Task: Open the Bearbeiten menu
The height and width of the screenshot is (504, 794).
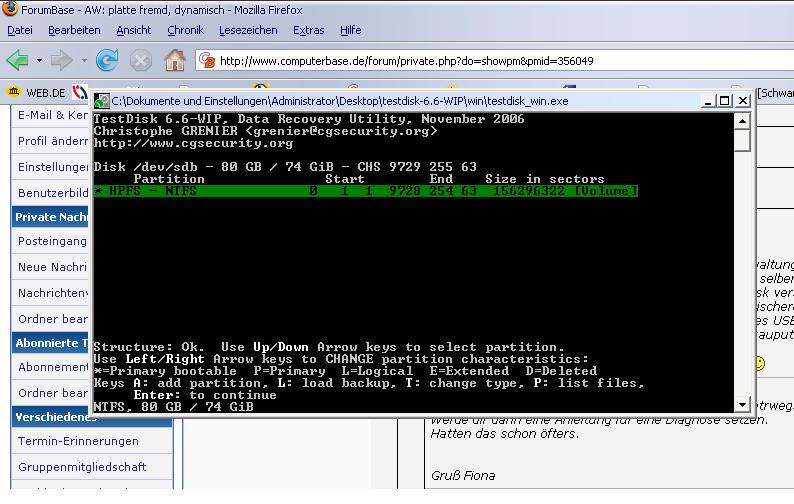Action: (74, 30)
